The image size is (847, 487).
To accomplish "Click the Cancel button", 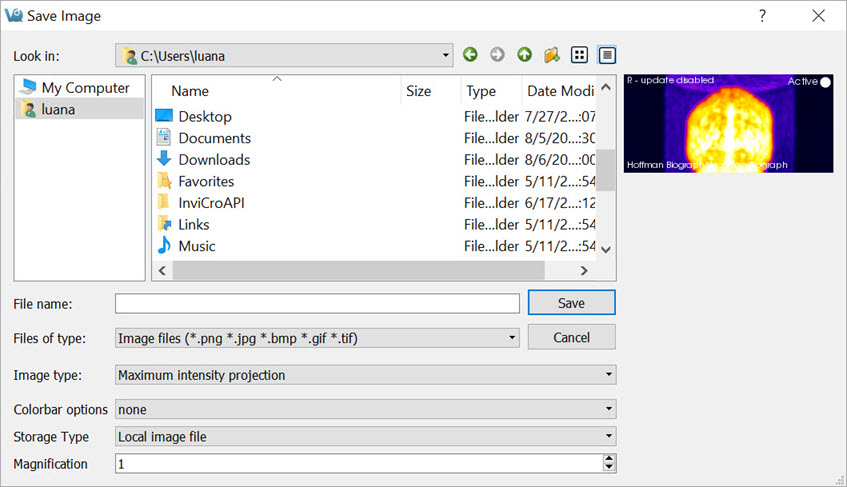I will [x=572, y=337].
